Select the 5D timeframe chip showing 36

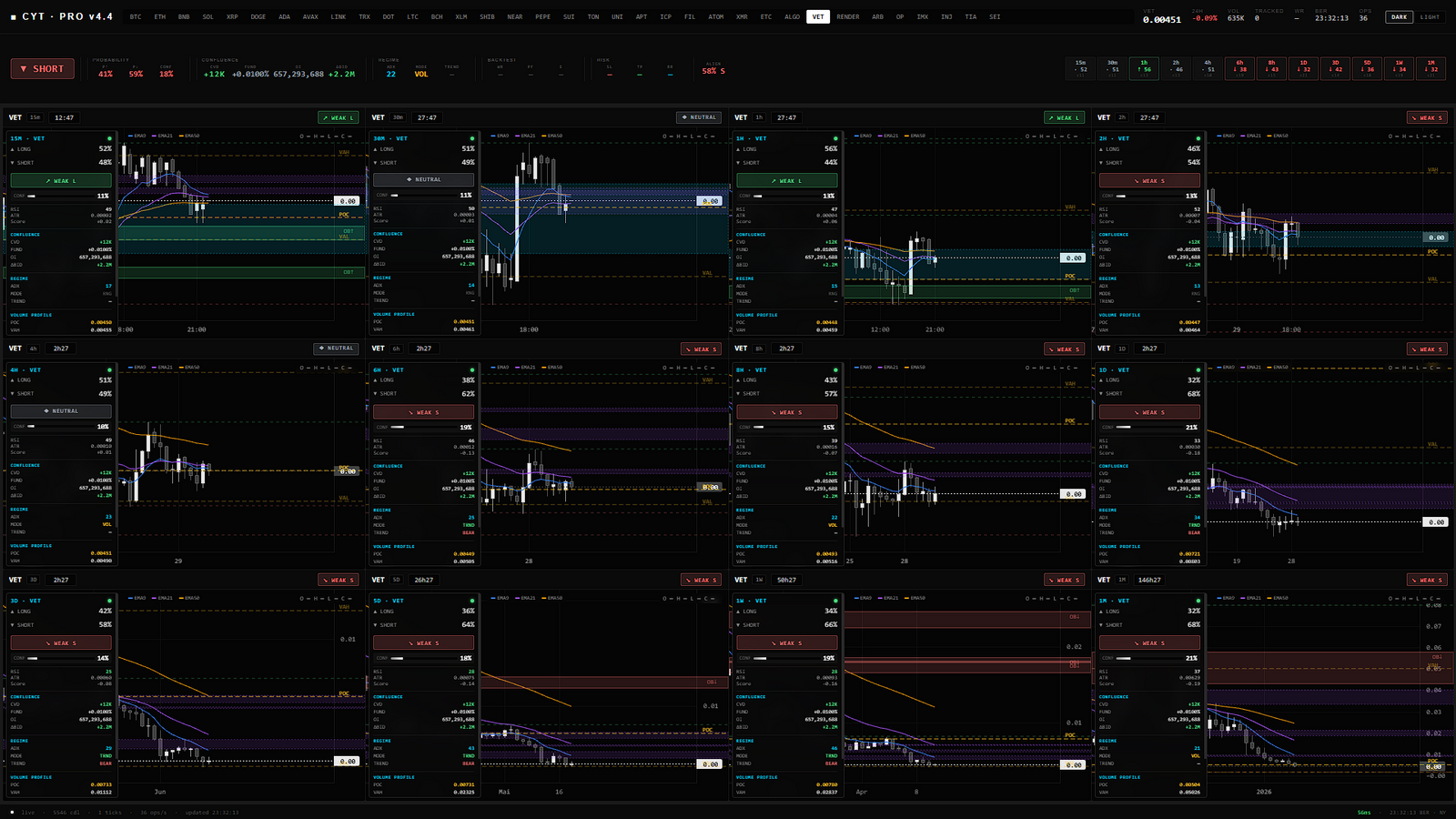click(1367, 67)
